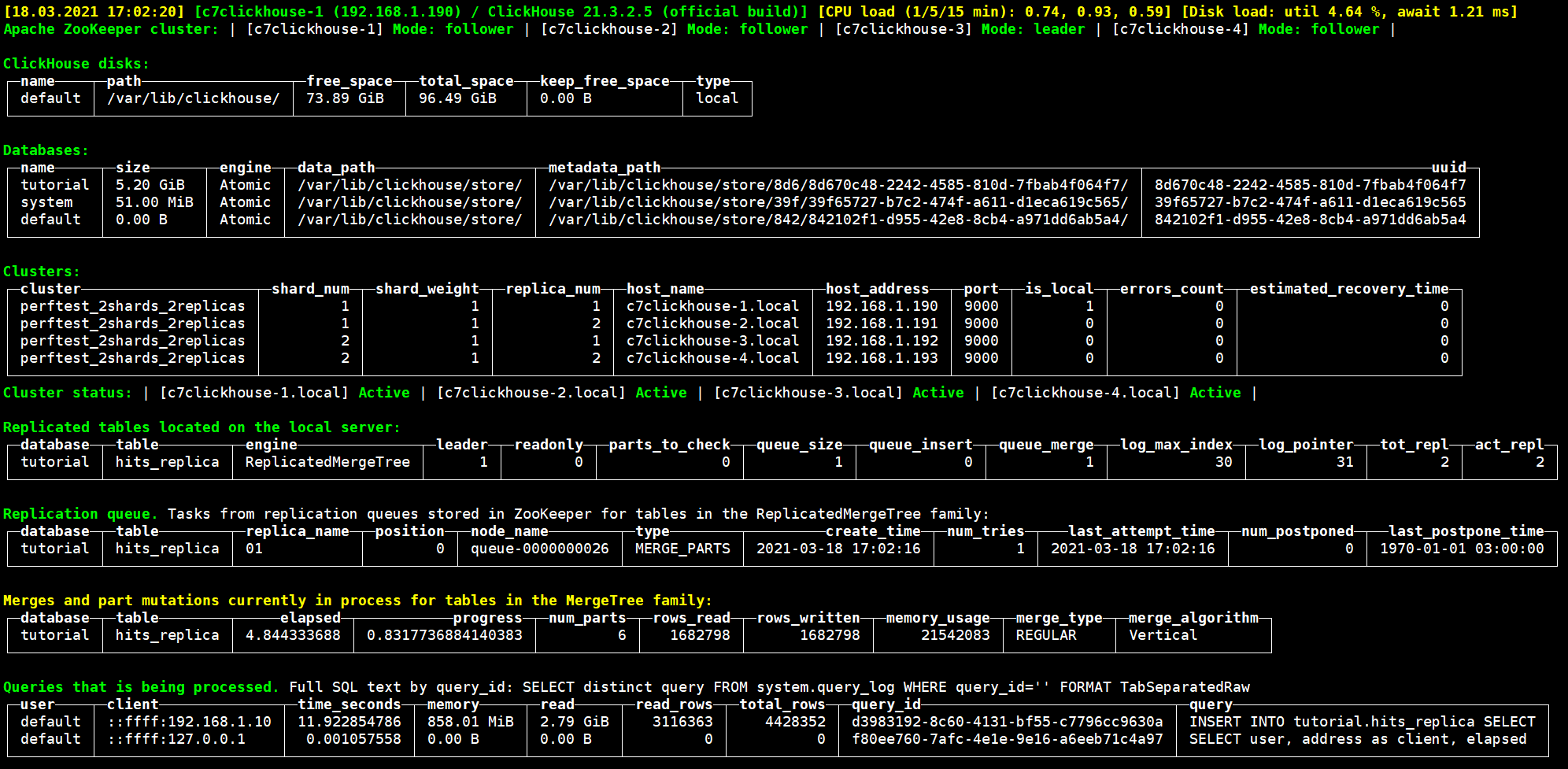Click host_address 192.168.1.193

[882, 358]
